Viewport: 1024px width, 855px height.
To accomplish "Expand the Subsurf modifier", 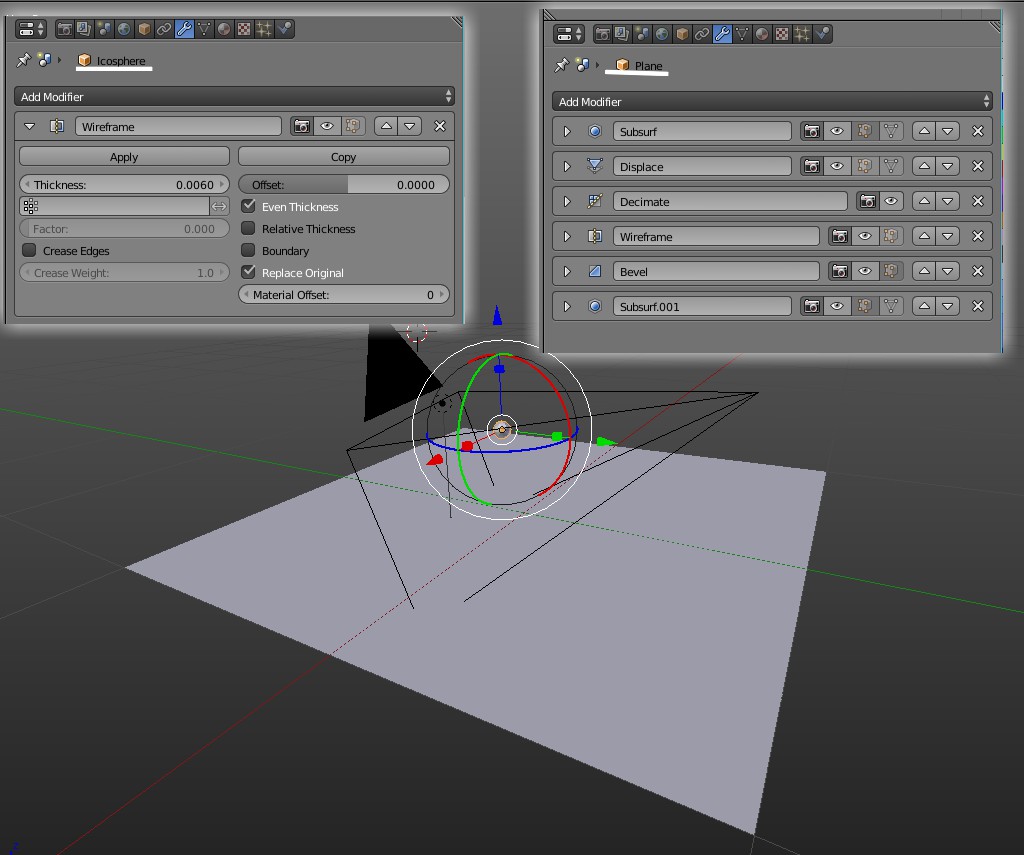I will point(567,131).
